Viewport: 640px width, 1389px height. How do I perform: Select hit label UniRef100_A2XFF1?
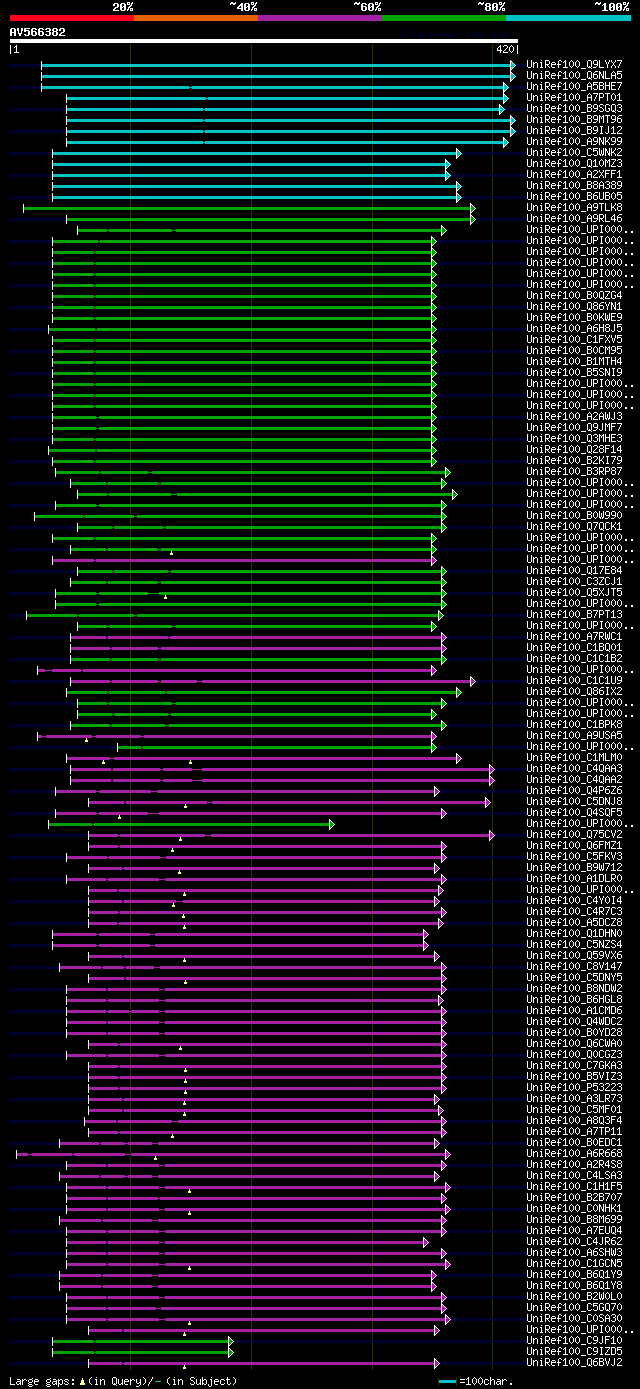tap(574, 174)
